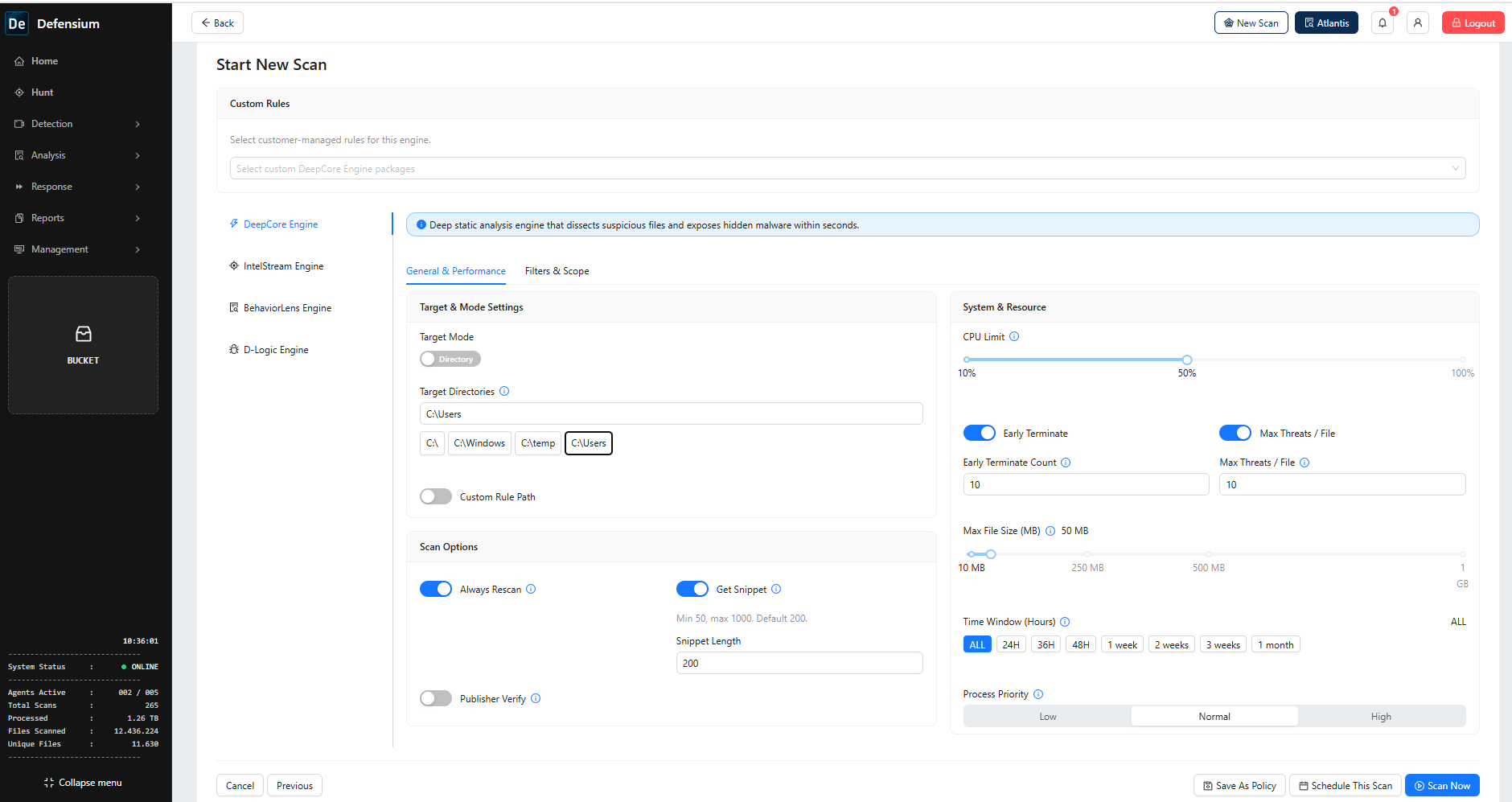The height and width of the screenshot is (802, 1512).
Task: Show Always Rescan info icon
Action: pos(531,589)
